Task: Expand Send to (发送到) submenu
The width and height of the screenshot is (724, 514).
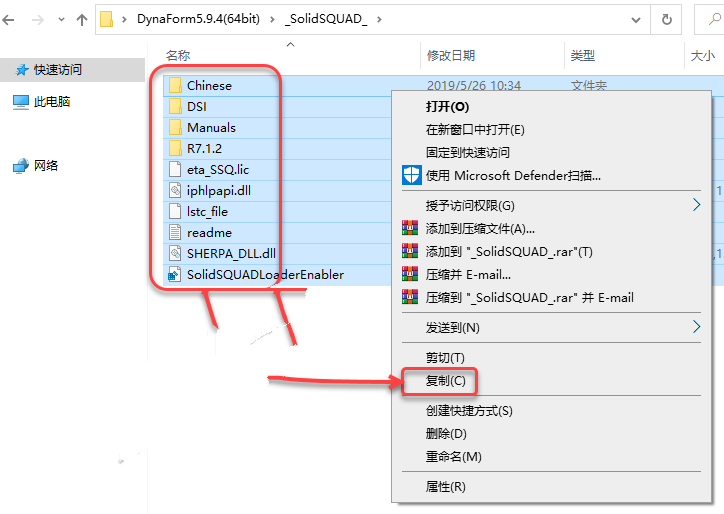Action: (x=551, y=327)
